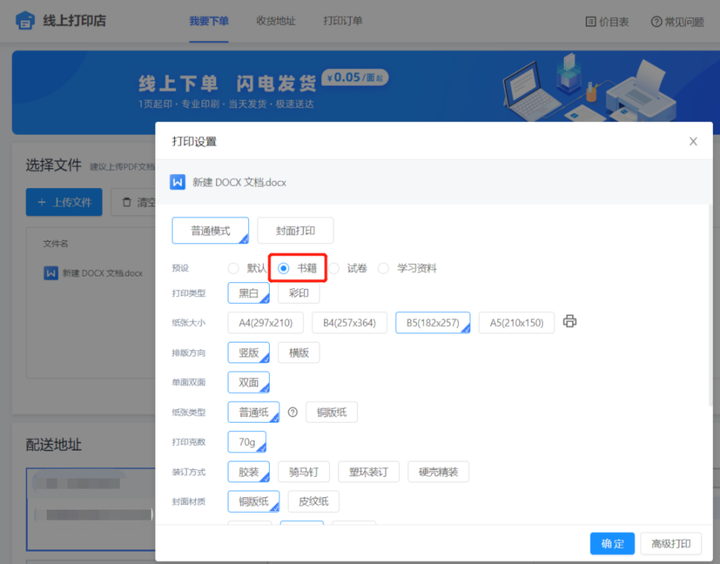Select 封面打印 mode
720x564 pixels.
point(295,231)
